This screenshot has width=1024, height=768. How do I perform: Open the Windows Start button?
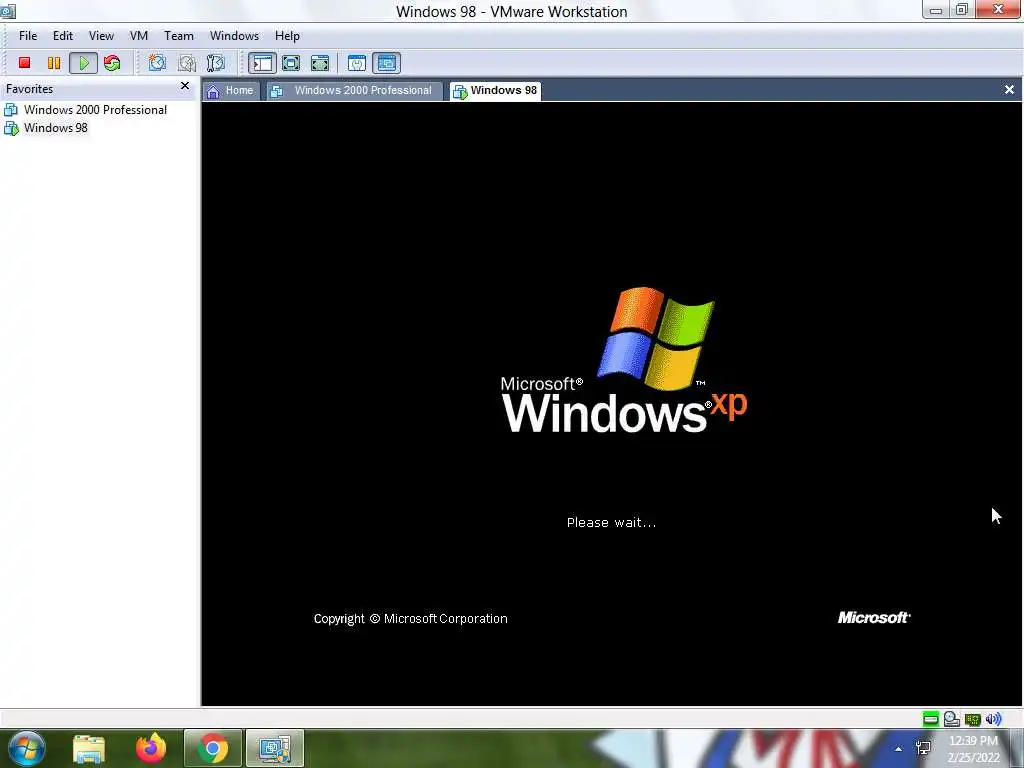26,748
